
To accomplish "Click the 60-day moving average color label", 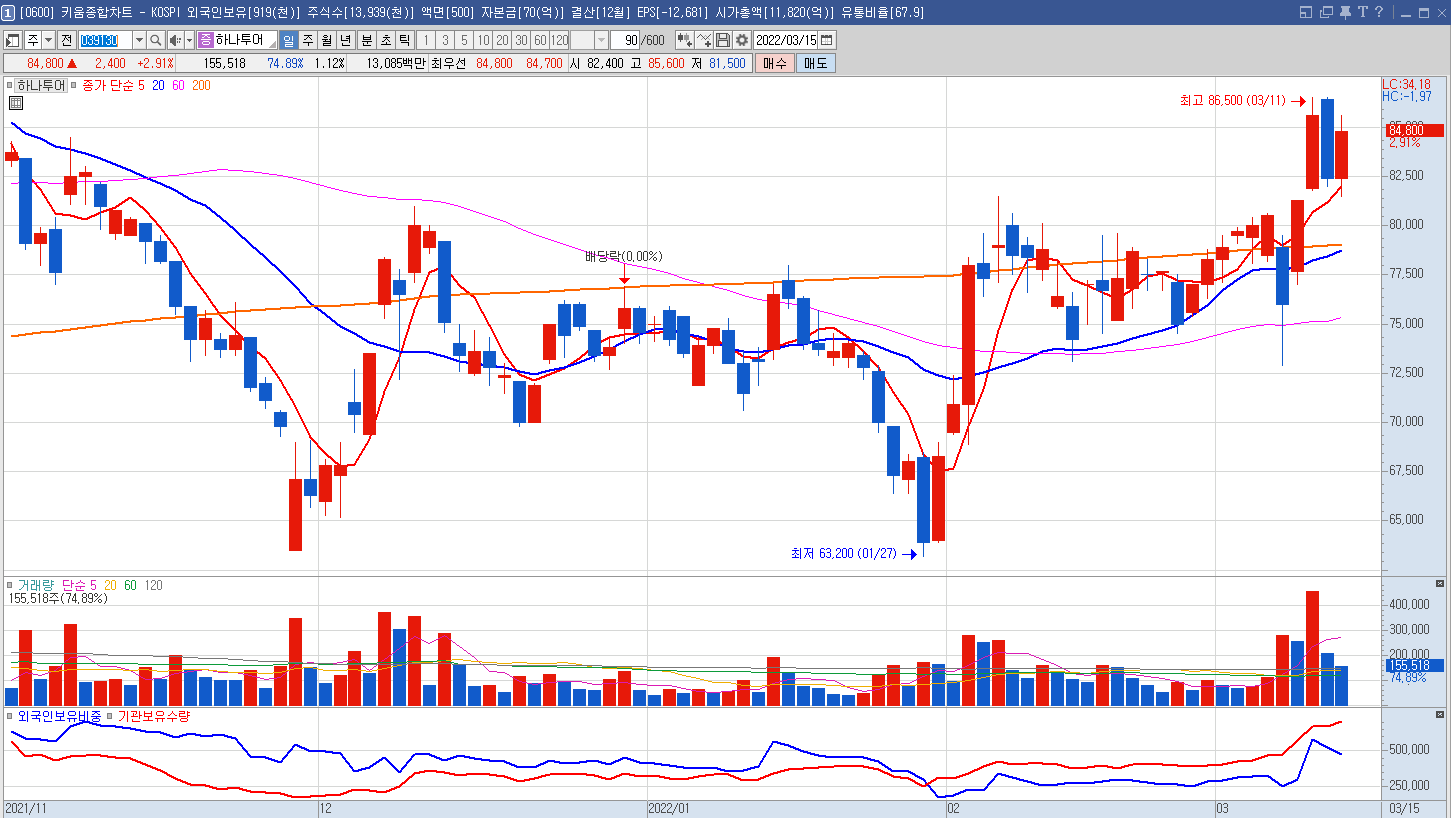I will [x=178, y=86].
